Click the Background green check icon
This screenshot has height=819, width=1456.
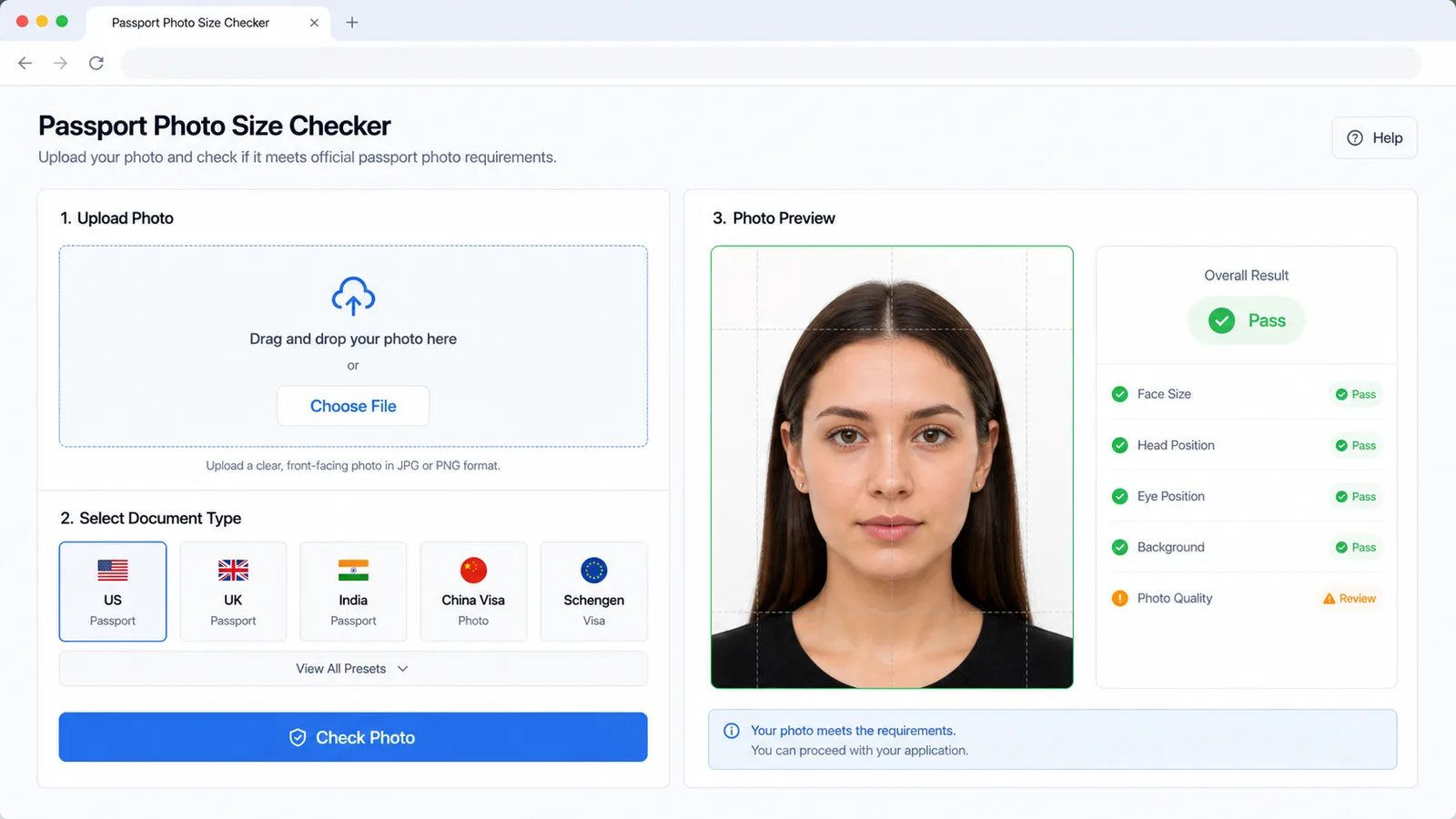pos(1120,547)
